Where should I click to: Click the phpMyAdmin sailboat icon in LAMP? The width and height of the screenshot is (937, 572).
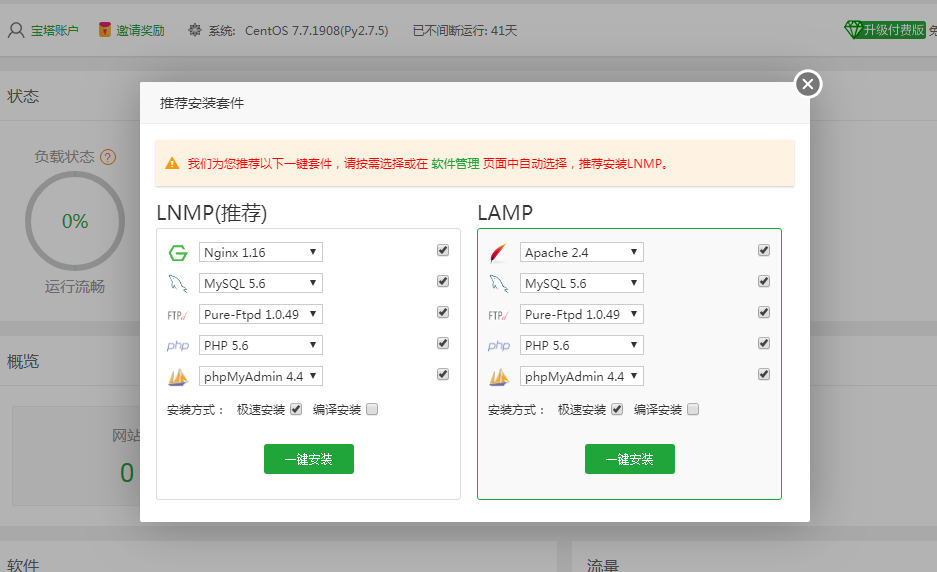[498, 377]
